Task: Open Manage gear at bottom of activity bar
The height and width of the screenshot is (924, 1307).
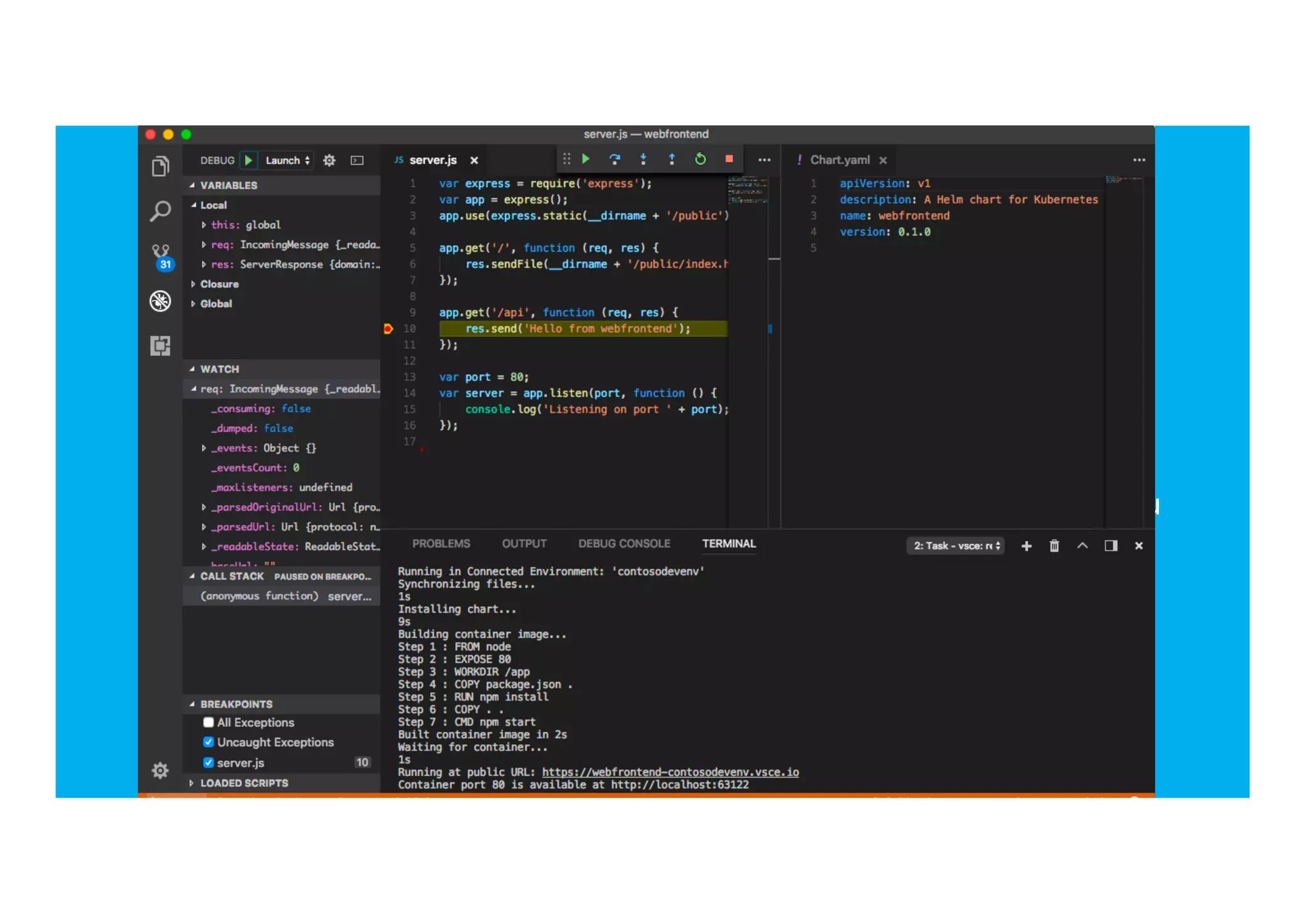Action: (x=160, y=770)
